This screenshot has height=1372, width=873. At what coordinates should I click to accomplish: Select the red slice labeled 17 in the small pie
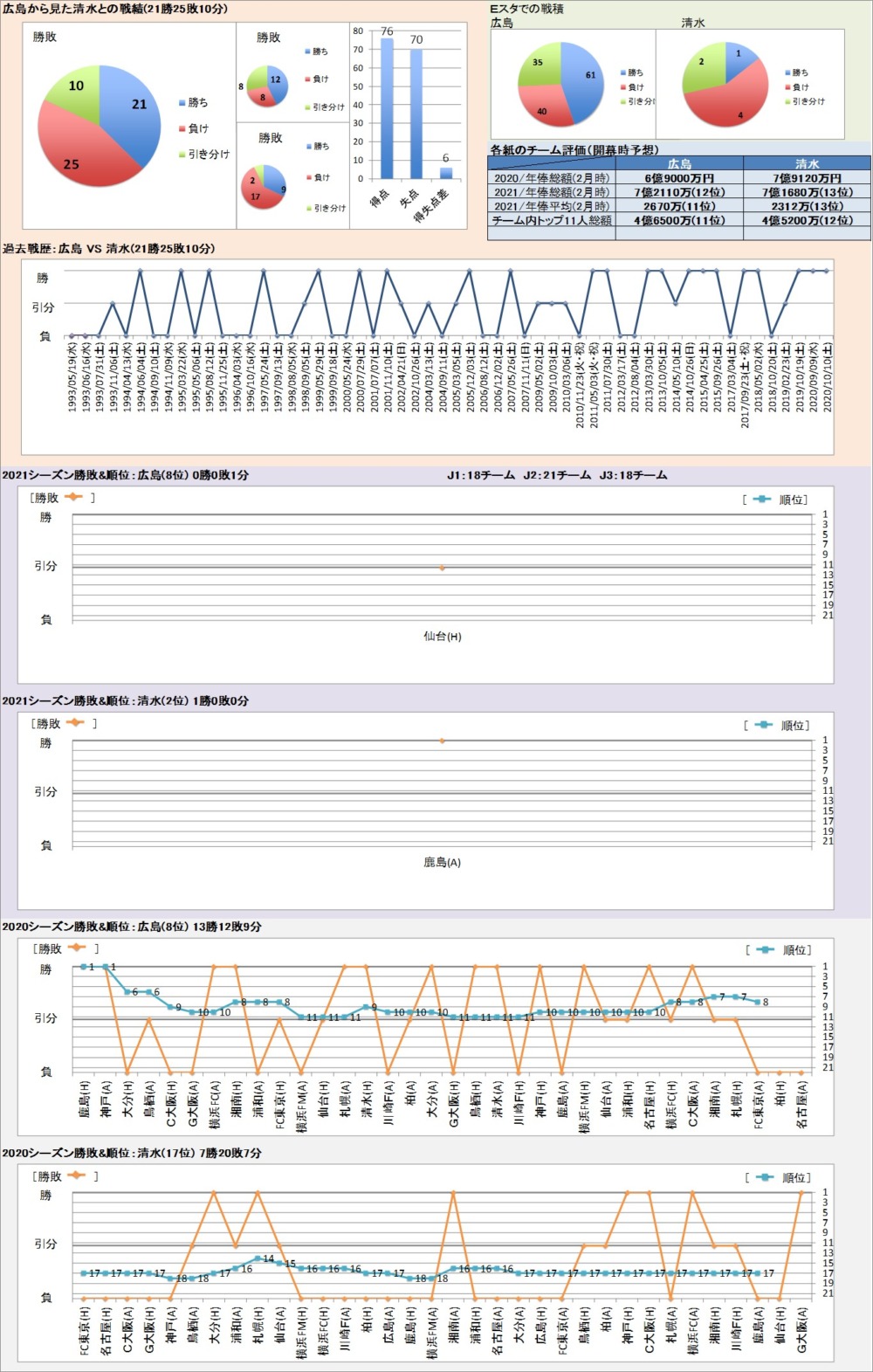[x=259, y=194]
